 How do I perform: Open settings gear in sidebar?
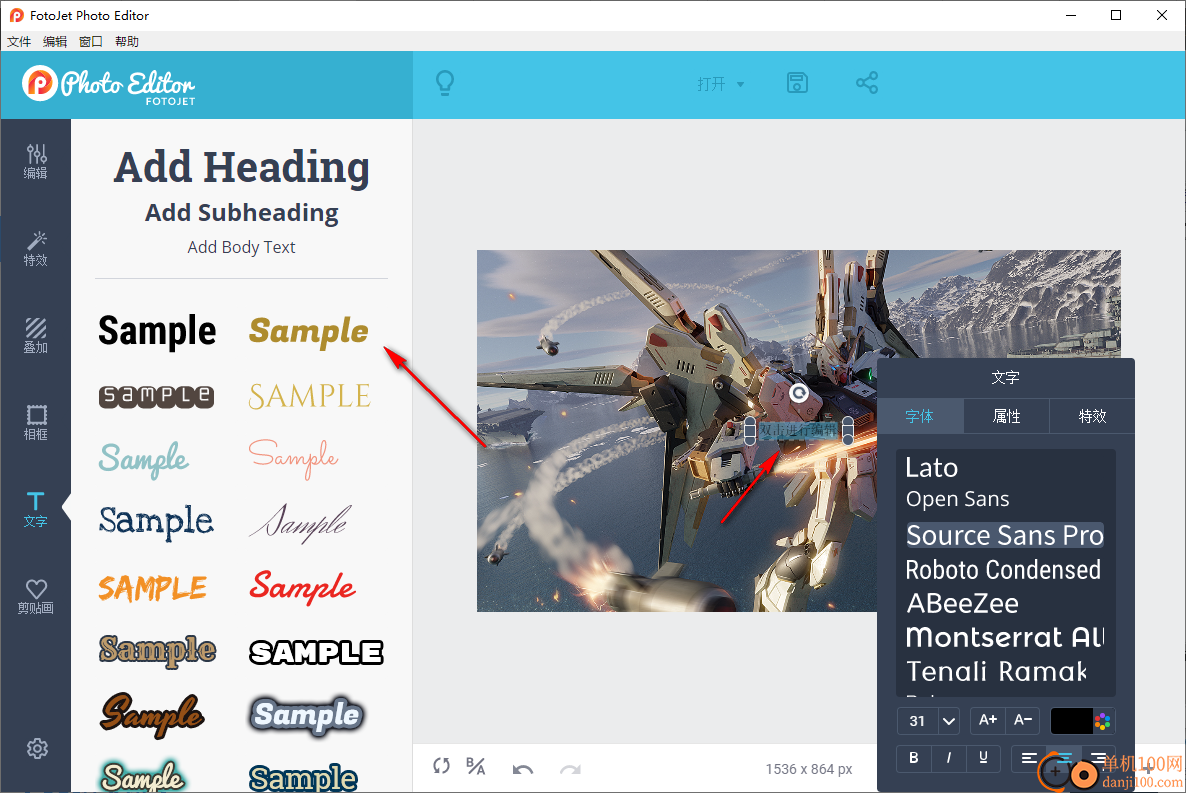[37, 748]
